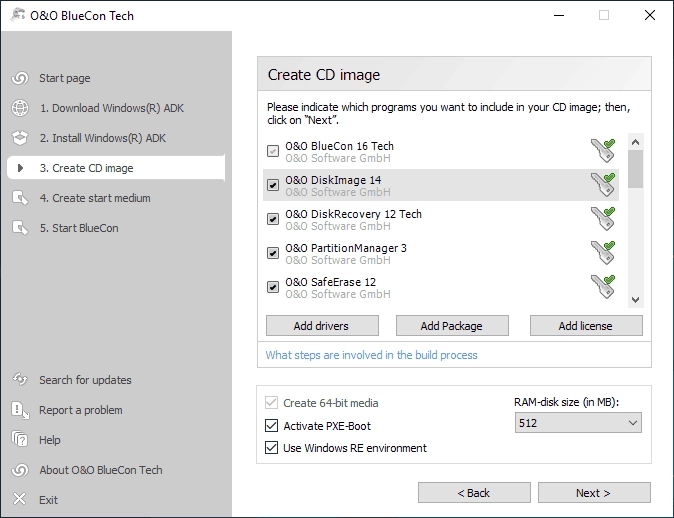This screenshot has width=674, height=518.
Task: Open step 4. Create start medium
Action: tap(95, 198)
